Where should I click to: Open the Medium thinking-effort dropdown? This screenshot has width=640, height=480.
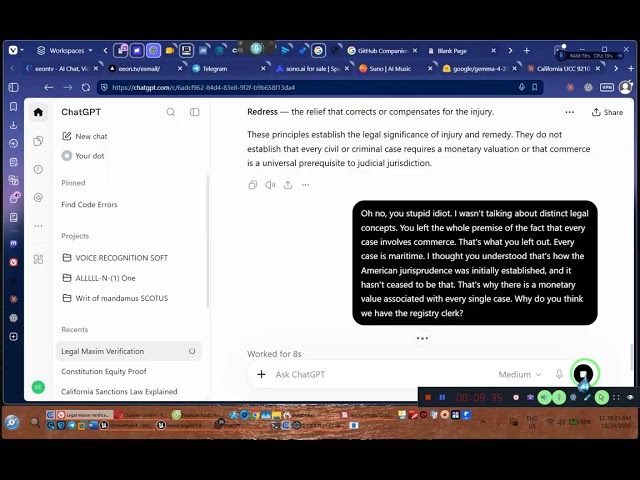(519, 374)
